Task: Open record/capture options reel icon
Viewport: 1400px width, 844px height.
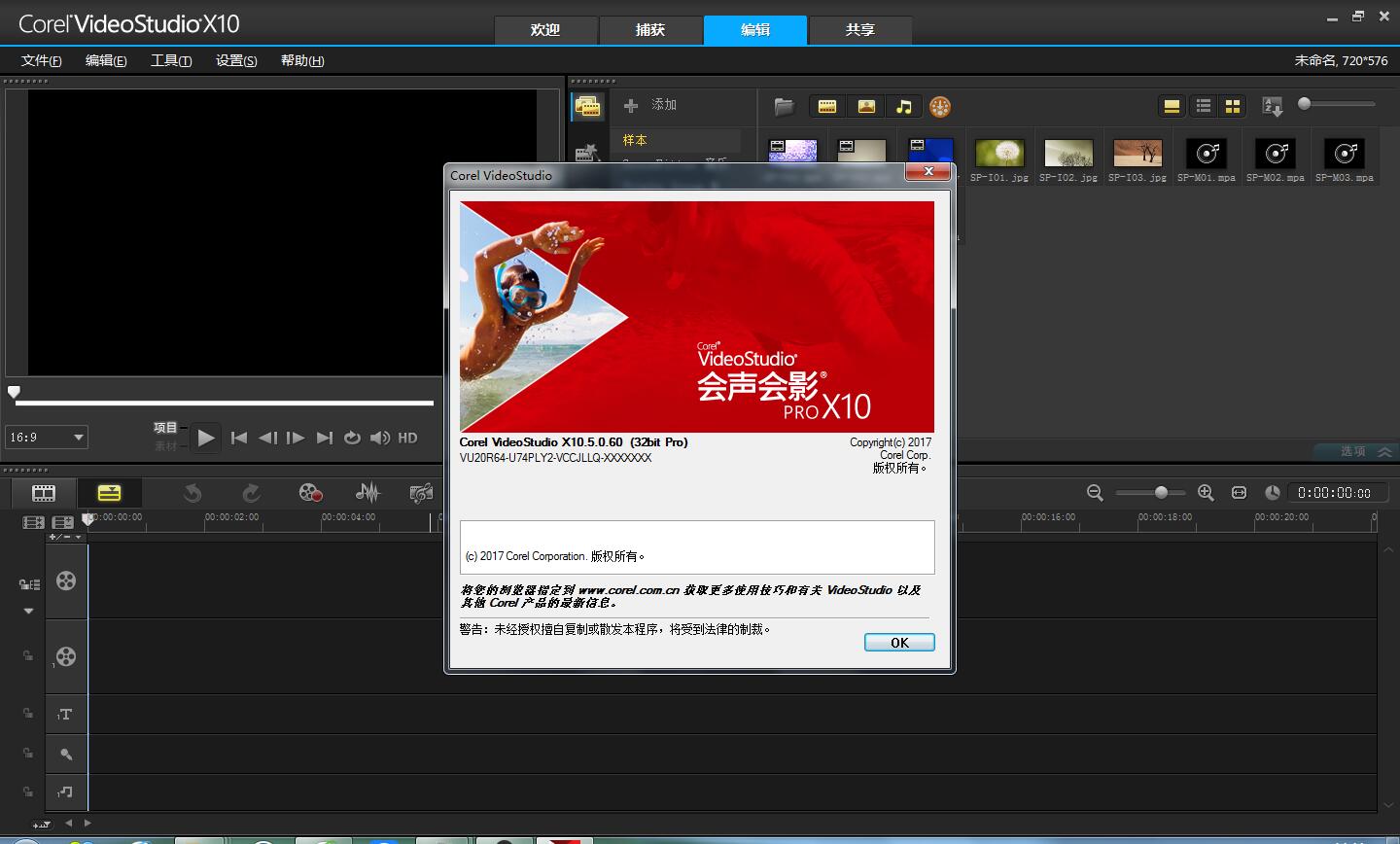Action: [x=310, y=493]
